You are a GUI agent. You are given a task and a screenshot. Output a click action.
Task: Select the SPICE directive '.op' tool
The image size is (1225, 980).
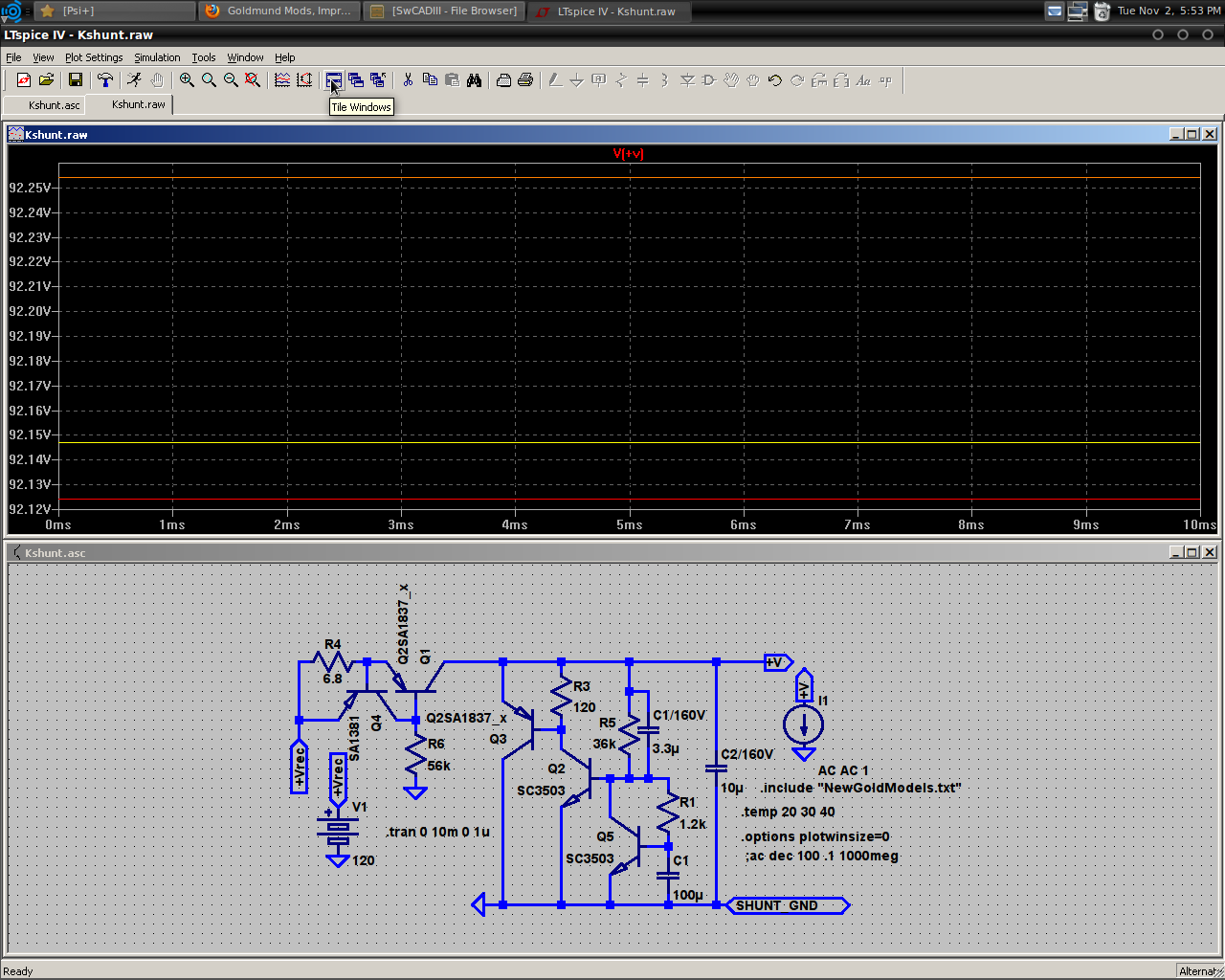(x=885, y=80)
